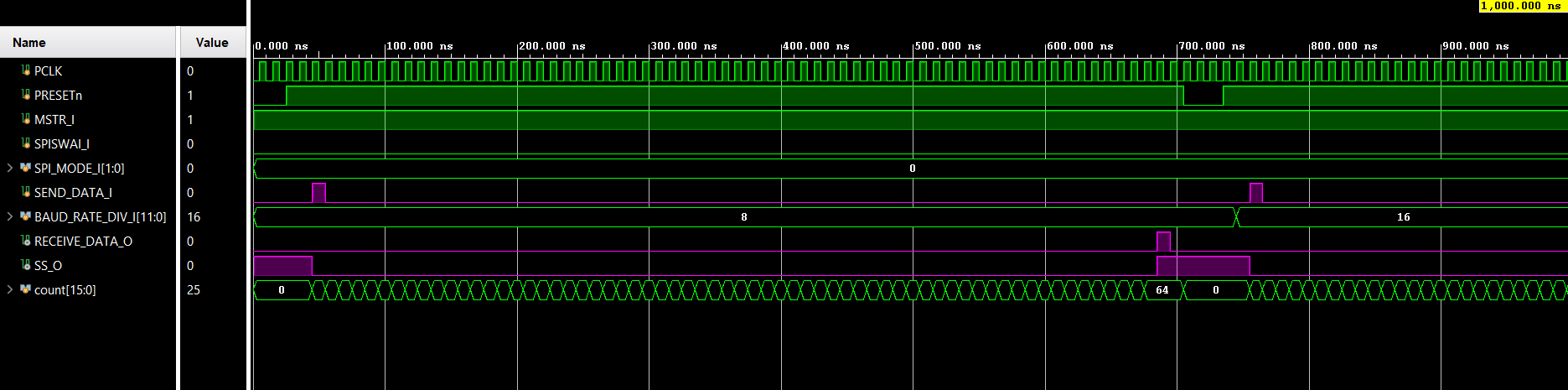Click the SPI_MODE_I bus icon
This screenshot has height=390, width=1568.
(x=25, y=169)
